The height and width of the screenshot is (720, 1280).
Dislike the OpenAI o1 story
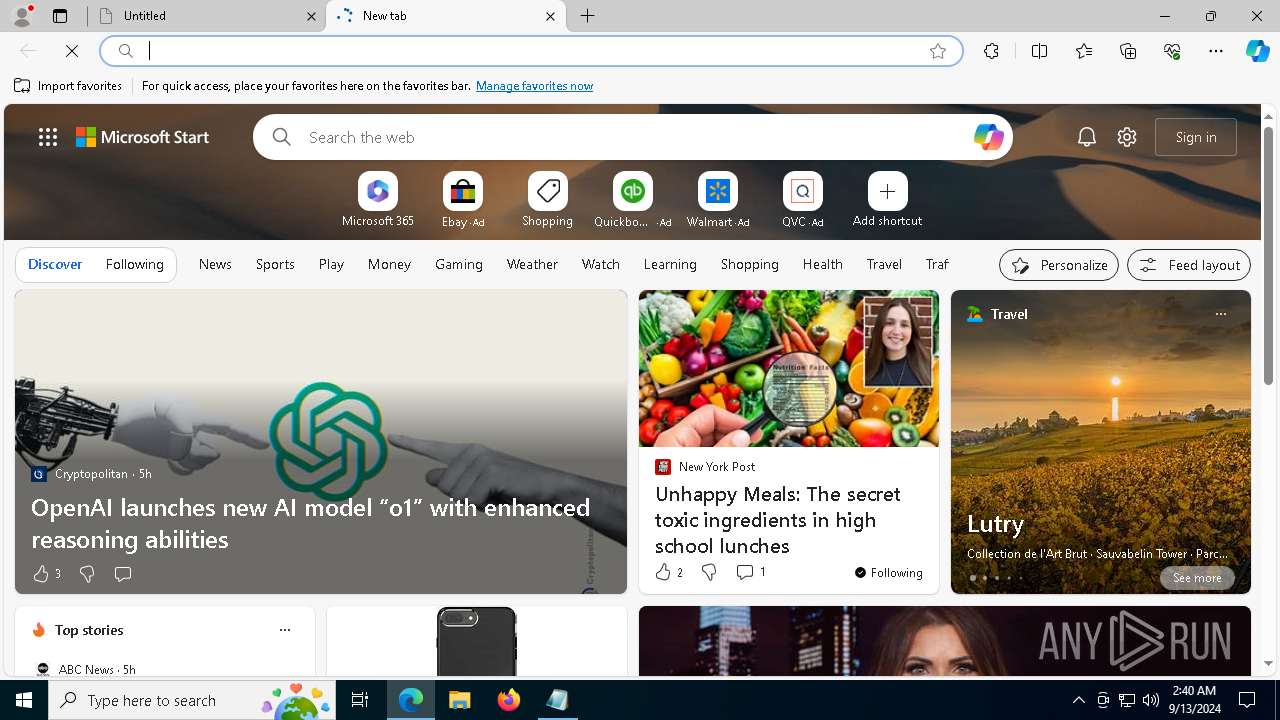coord(87,574)
